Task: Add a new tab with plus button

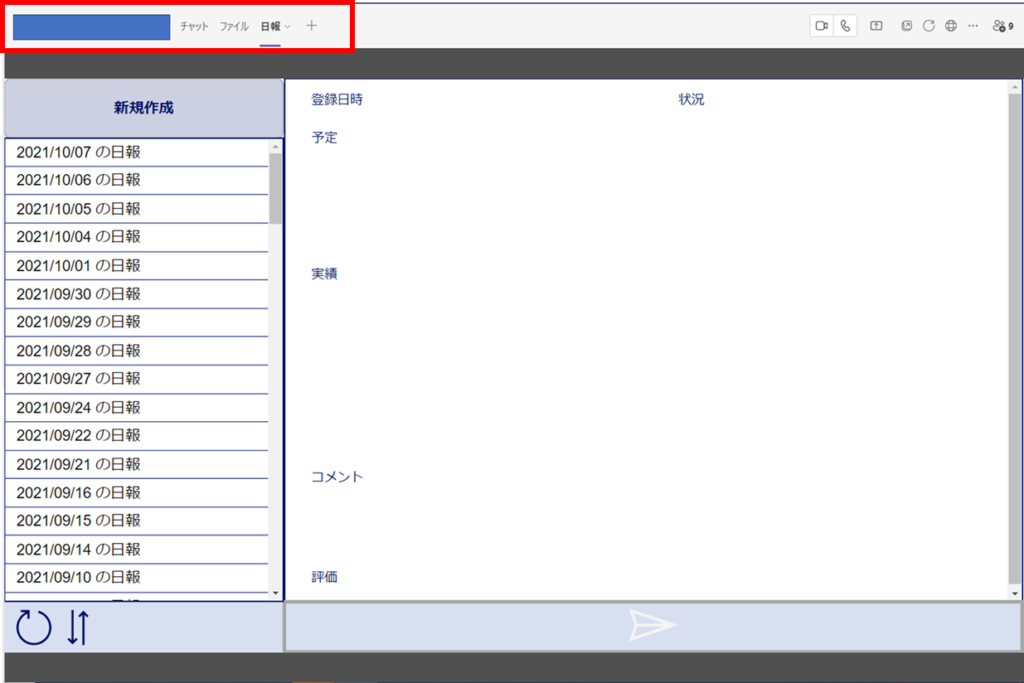Action: pos(311,26)
